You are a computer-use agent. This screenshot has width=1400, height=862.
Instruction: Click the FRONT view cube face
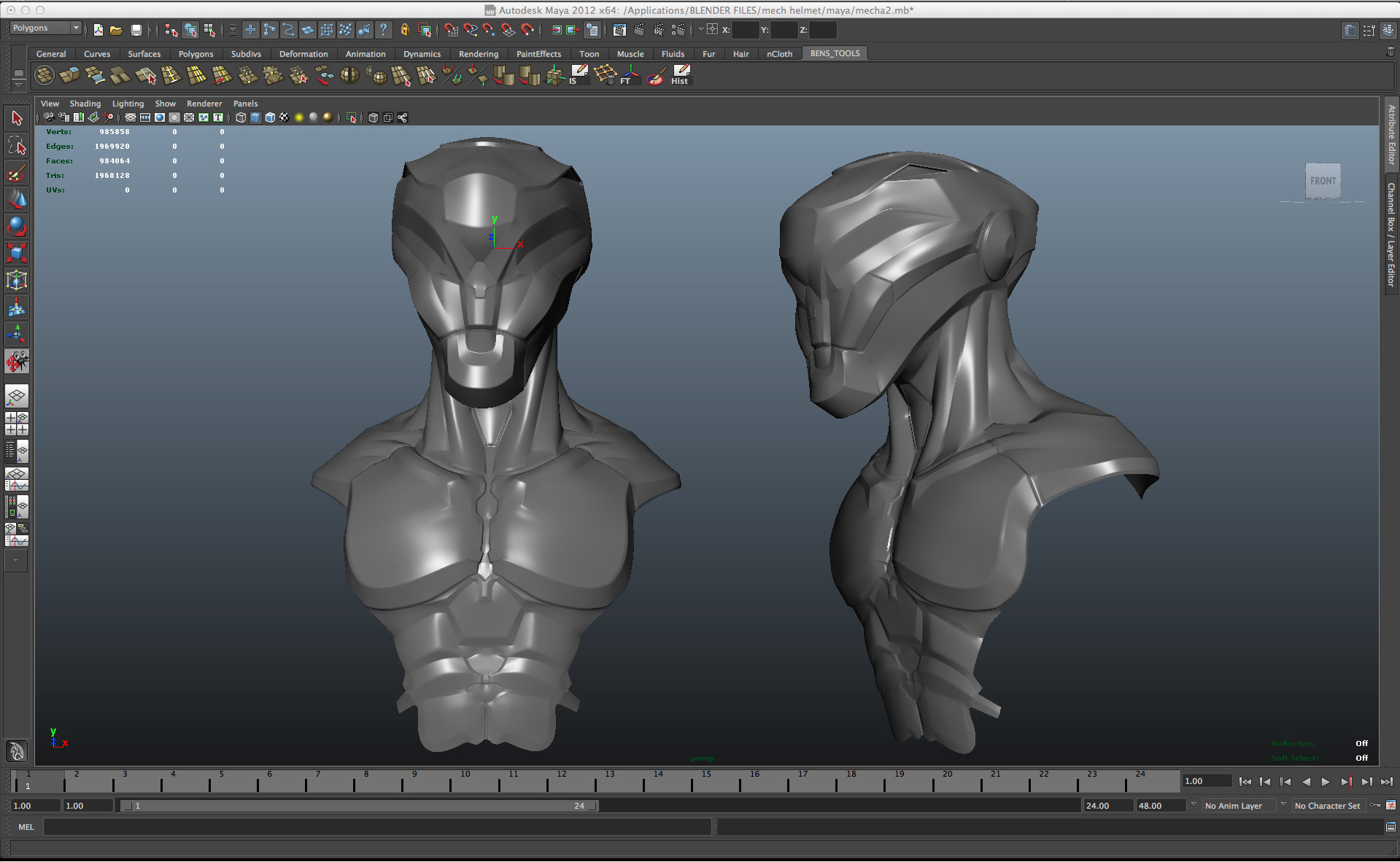tap(1322, 181)
